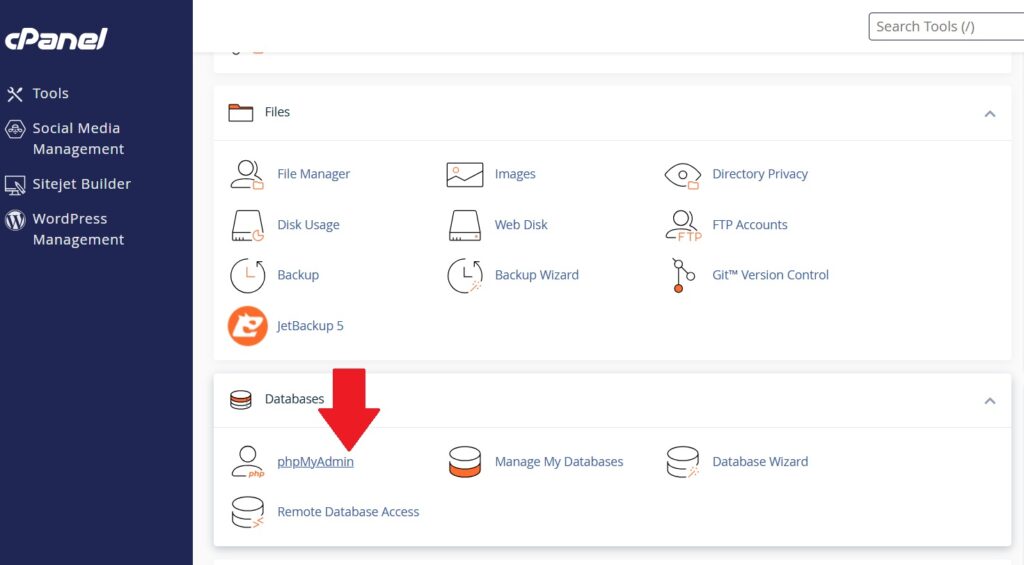Open the JetBackup 5 link
1024x565 pixels.
pyautogui.click(x=310, y=325)
